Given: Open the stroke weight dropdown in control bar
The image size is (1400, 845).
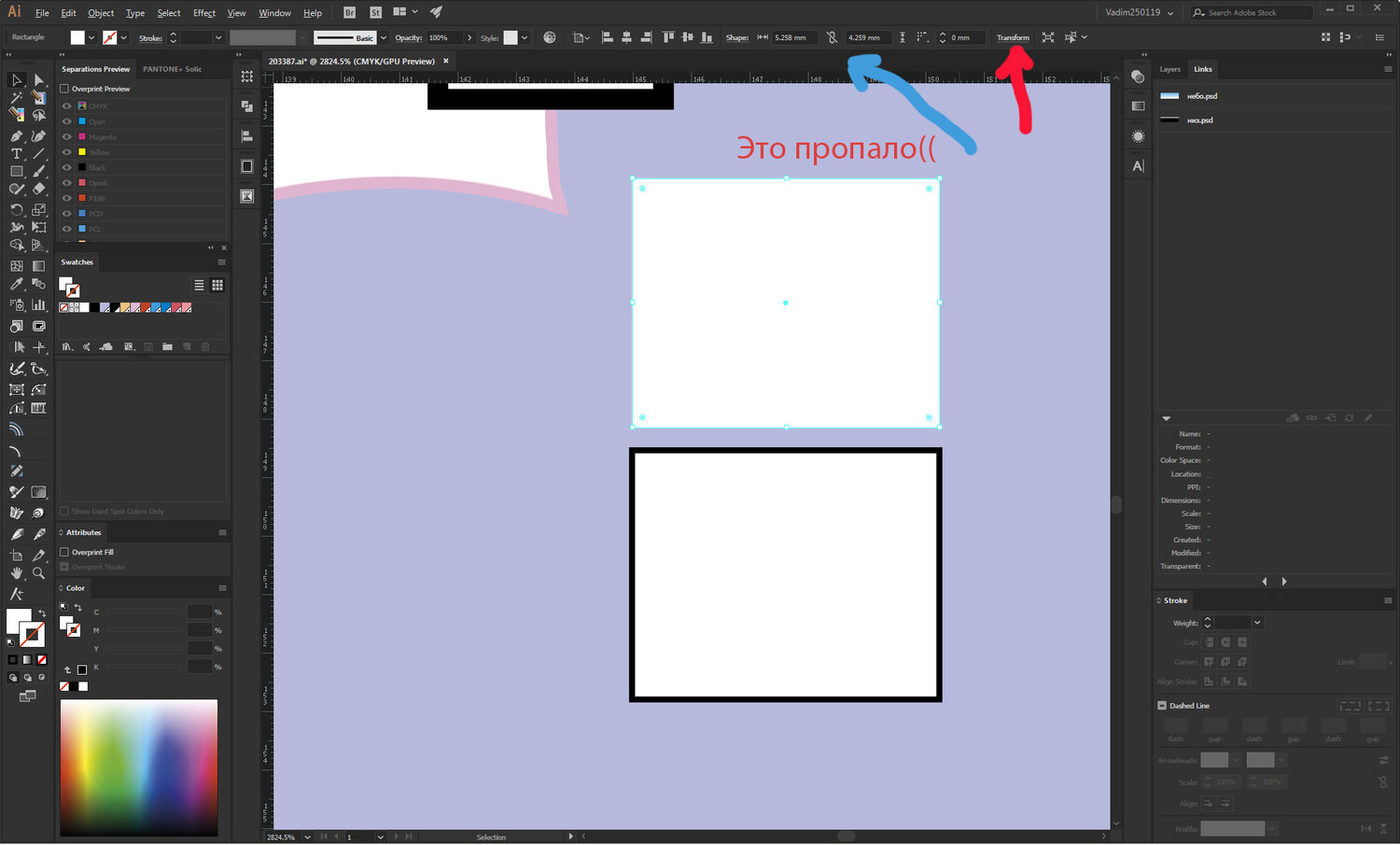Looking at the screenshot, I should (218, 38).
